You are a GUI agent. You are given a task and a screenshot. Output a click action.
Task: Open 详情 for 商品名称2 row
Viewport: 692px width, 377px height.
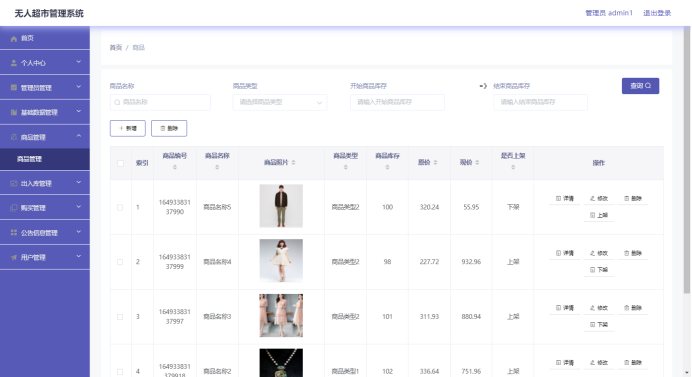[x=564, y=363]
